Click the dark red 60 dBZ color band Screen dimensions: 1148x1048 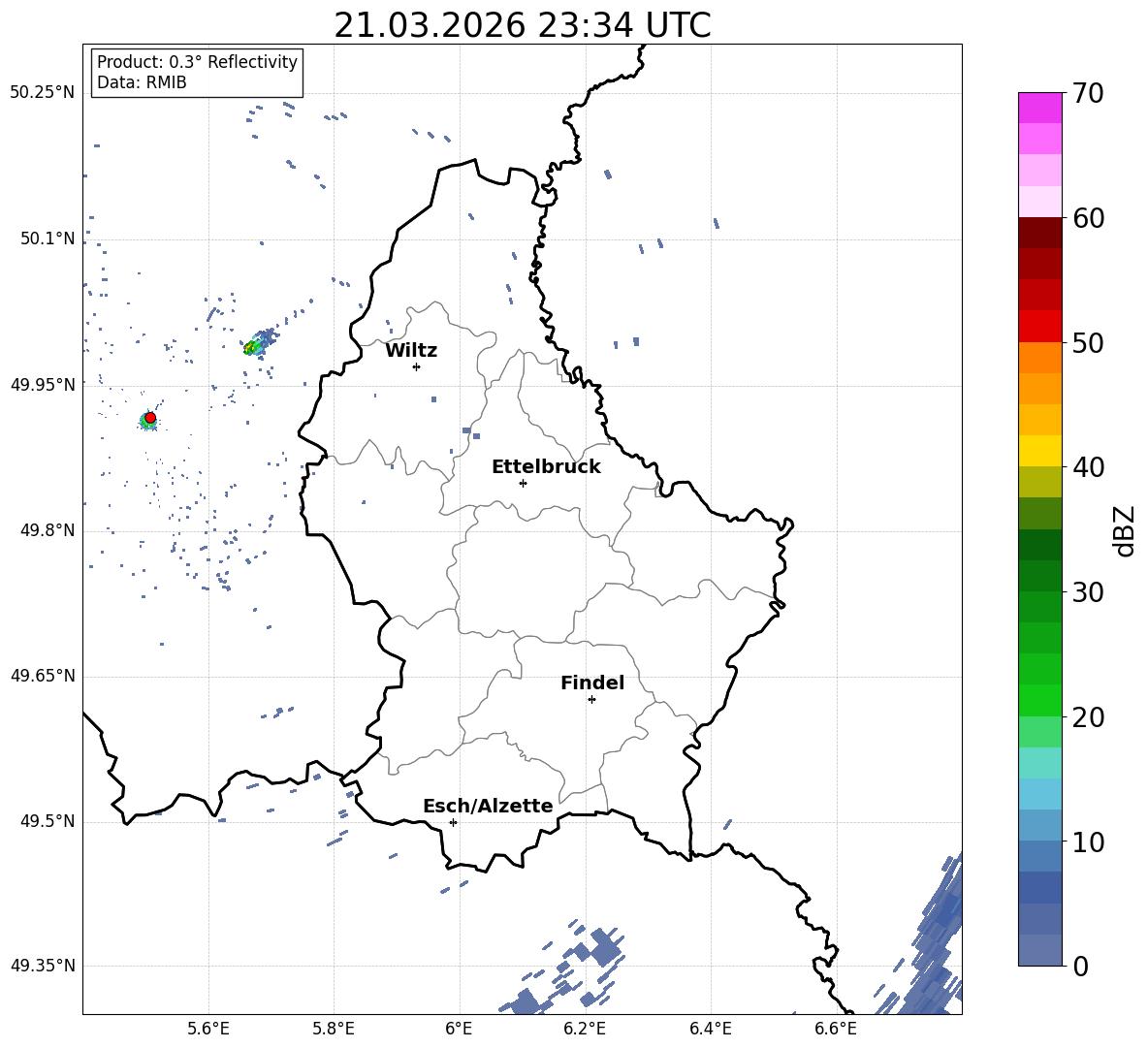(x=1039, y=233)
